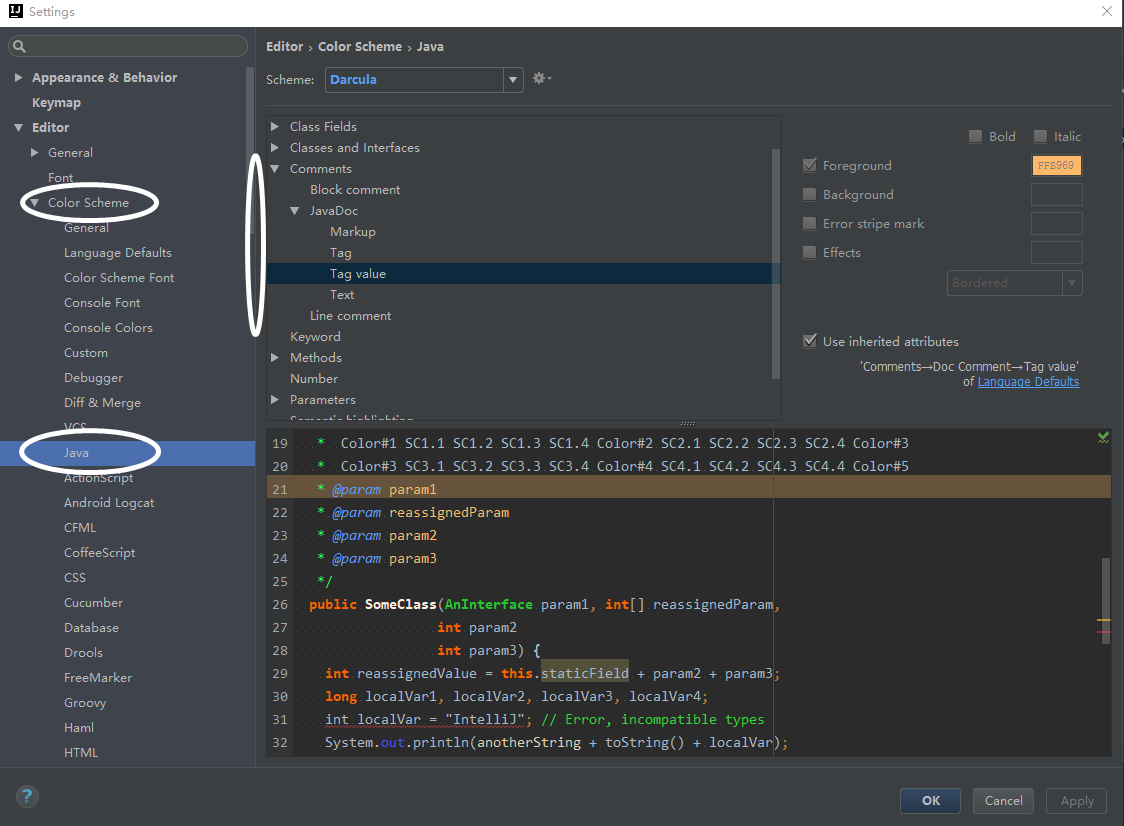This screenshot has height=826, width=1124.
Task: Select Line comment attribute
Action: tap(351, 315)
